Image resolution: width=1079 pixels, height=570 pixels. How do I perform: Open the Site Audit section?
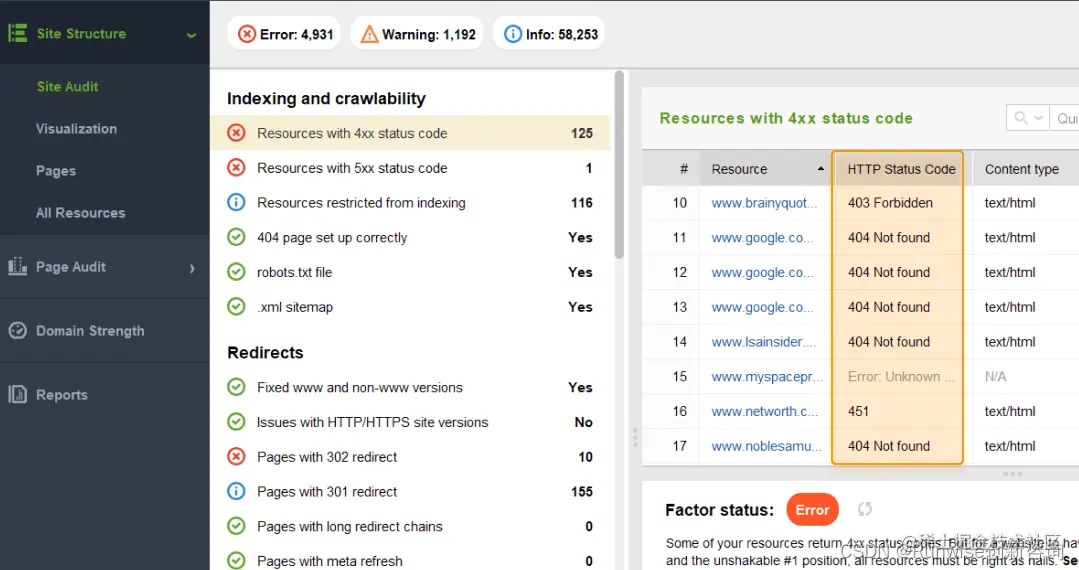tap(67, 87)
